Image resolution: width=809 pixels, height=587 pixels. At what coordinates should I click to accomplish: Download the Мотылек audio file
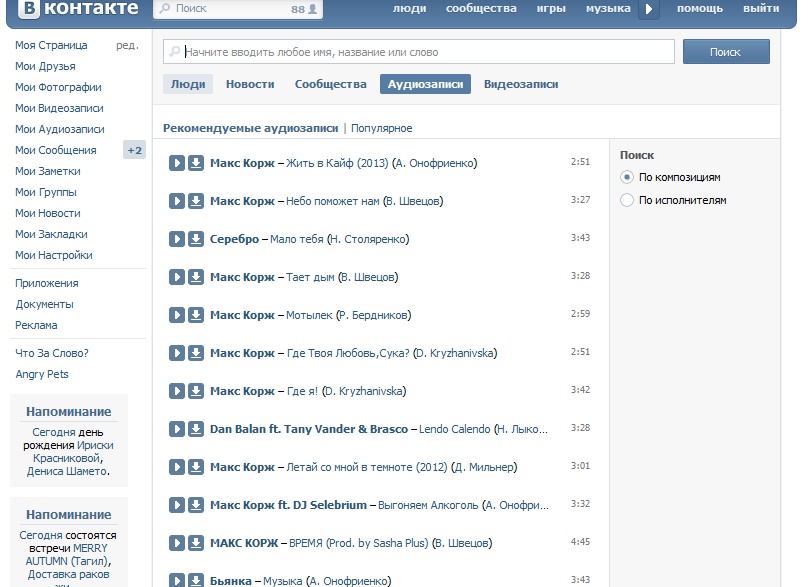(x=196, y=315)
